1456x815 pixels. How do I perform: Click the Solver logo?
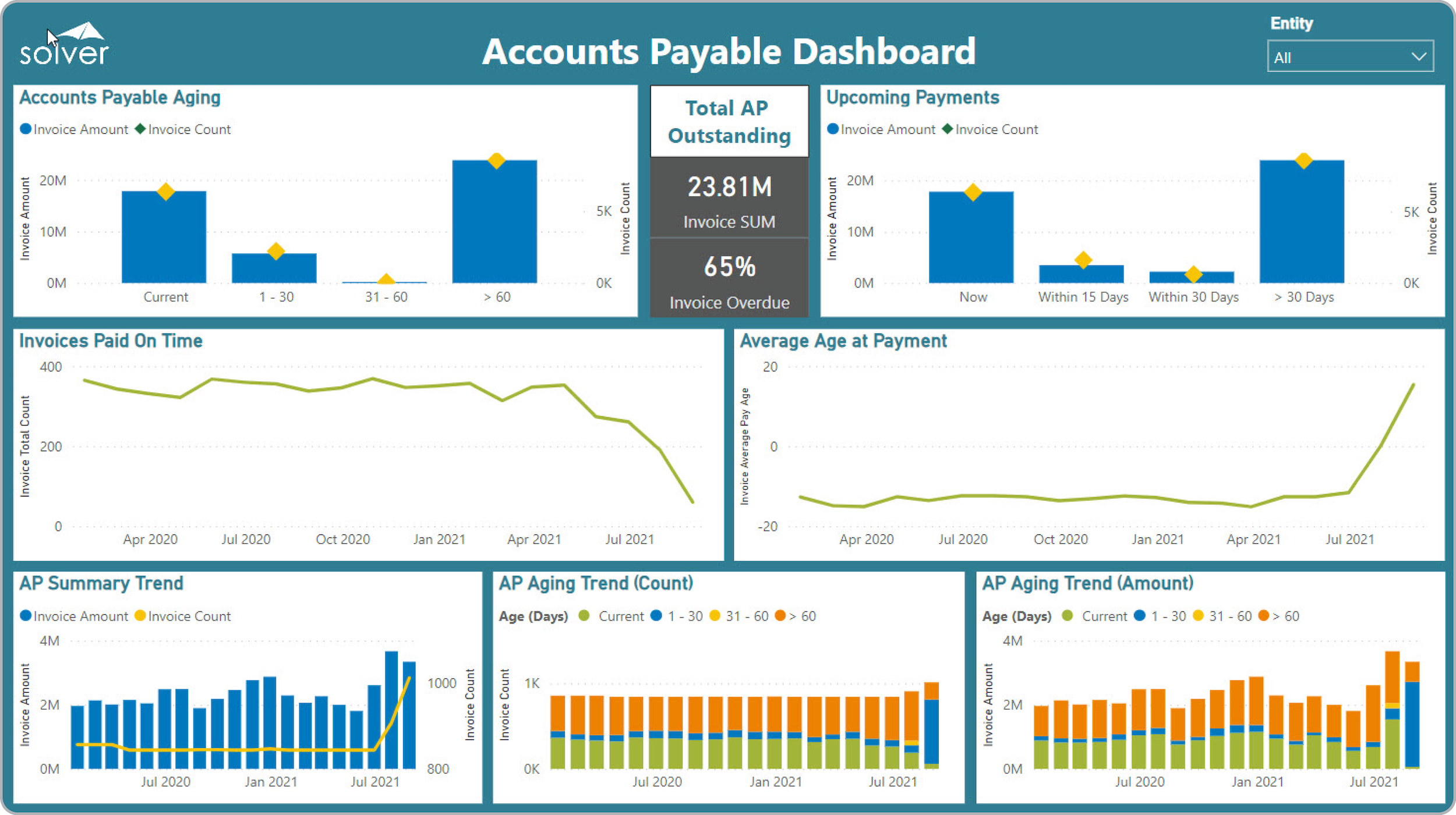coord(64,45)
